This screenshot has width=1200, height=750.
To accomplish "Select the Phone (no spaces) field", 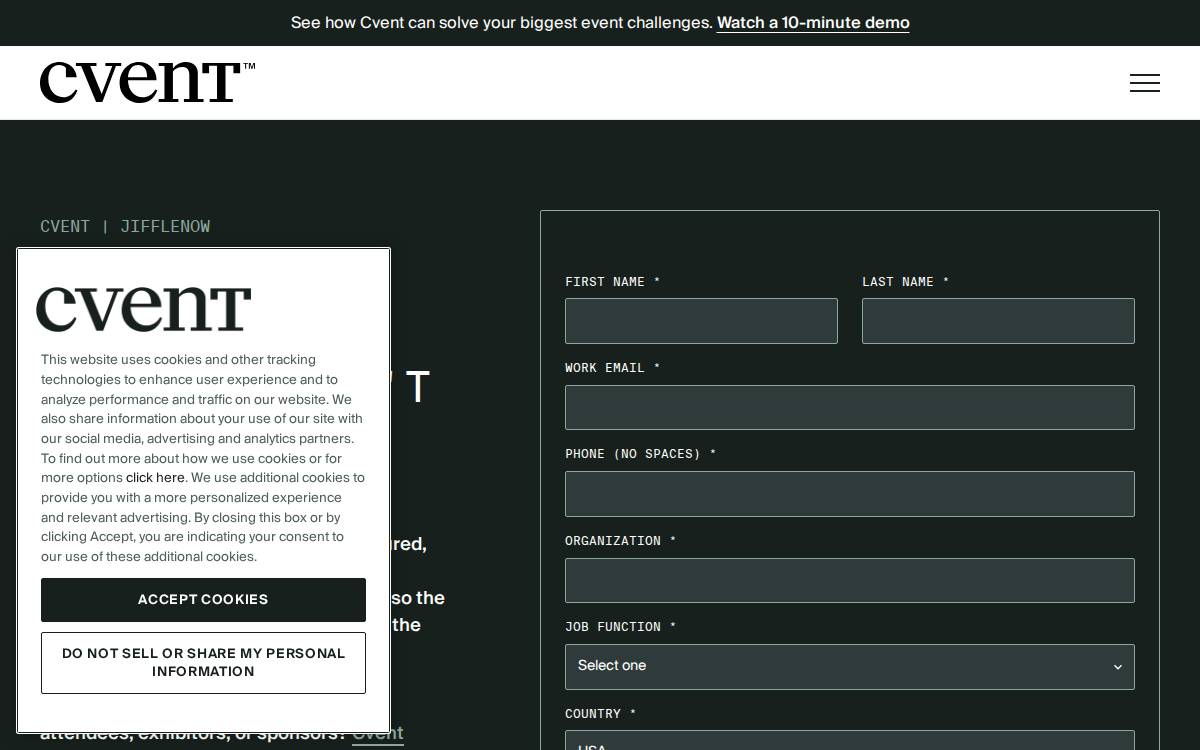I will (x=850, y=494).
